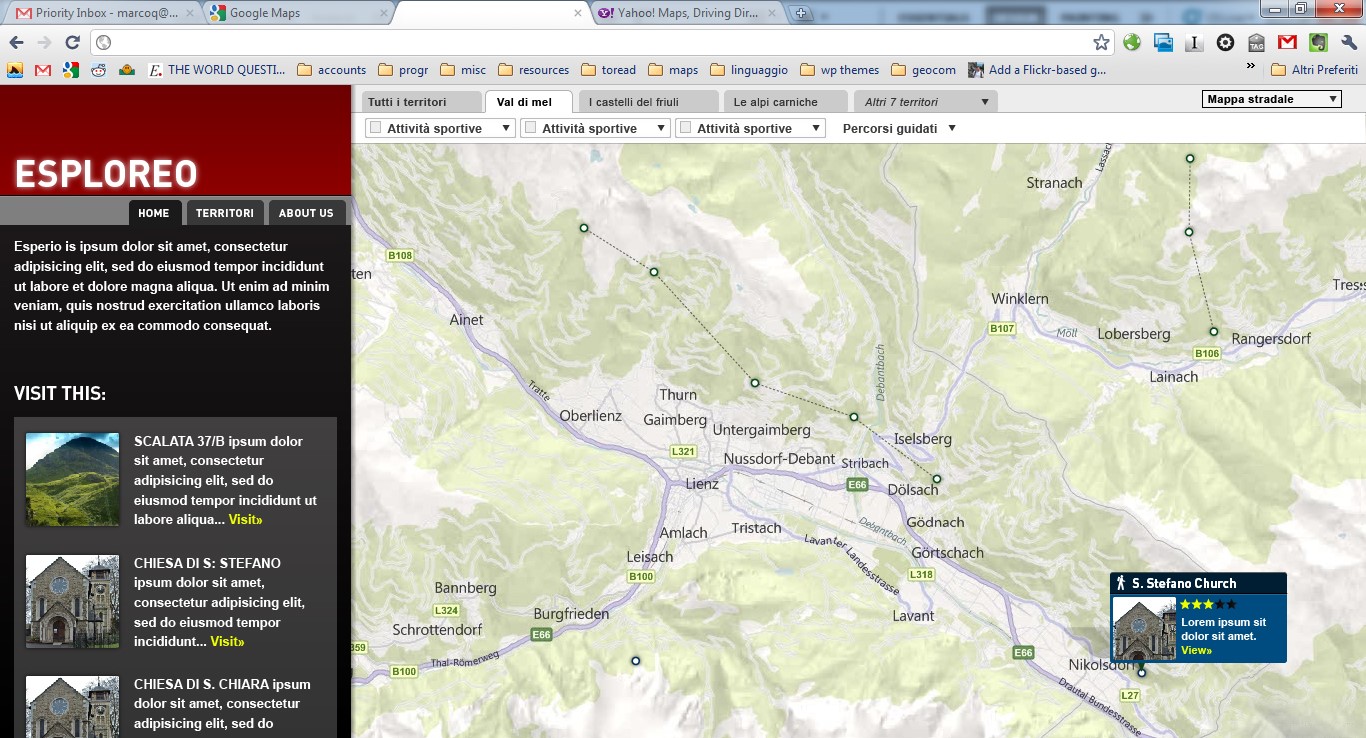Screen dimensions: 1366x738
Task: Open THE WORLD QUESTI... Economist bookmark
Action: click(x=216, y=70)
